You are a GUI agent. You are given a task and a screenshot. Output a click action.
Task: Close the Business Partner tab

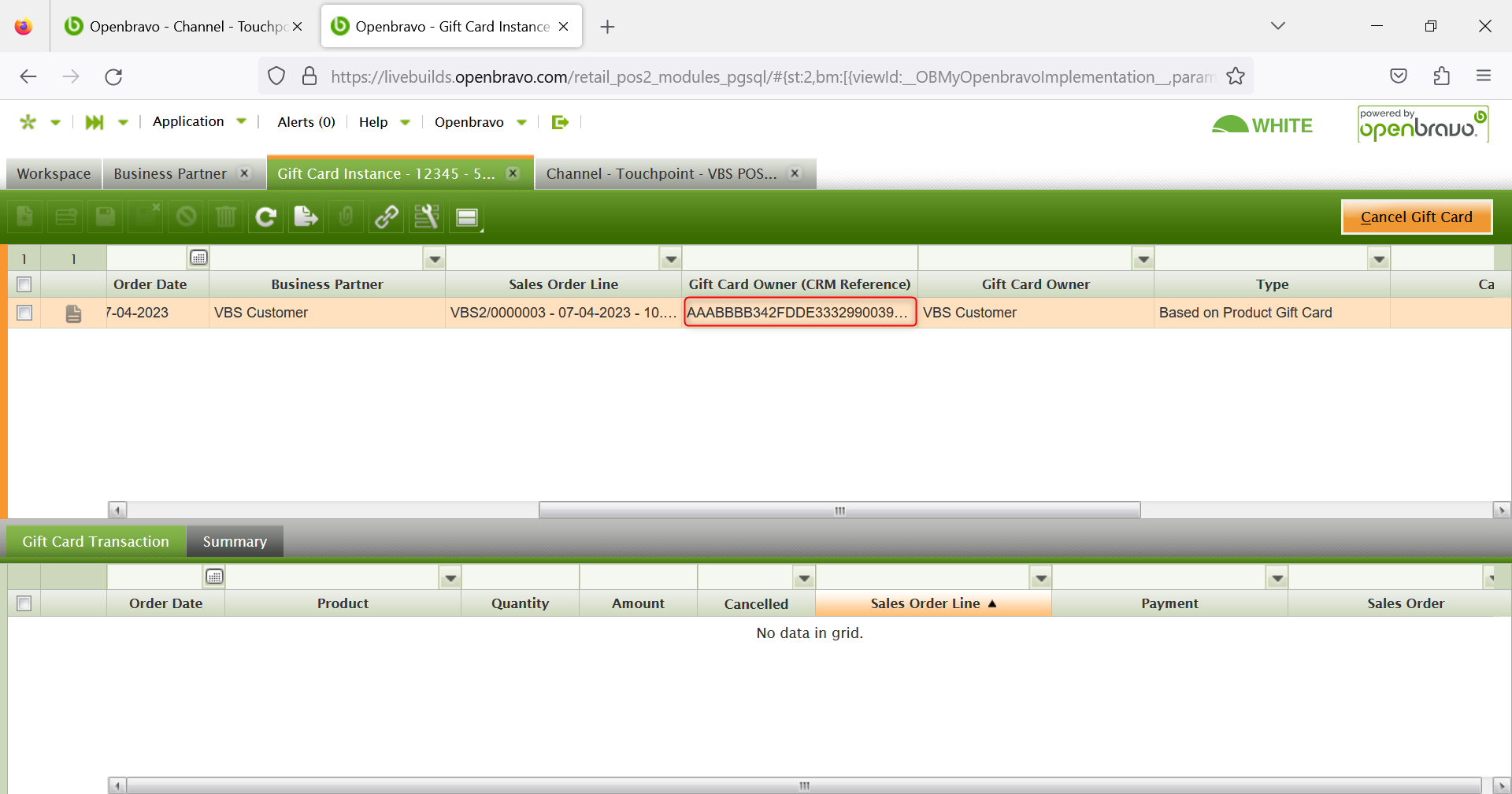click(245, 173)
